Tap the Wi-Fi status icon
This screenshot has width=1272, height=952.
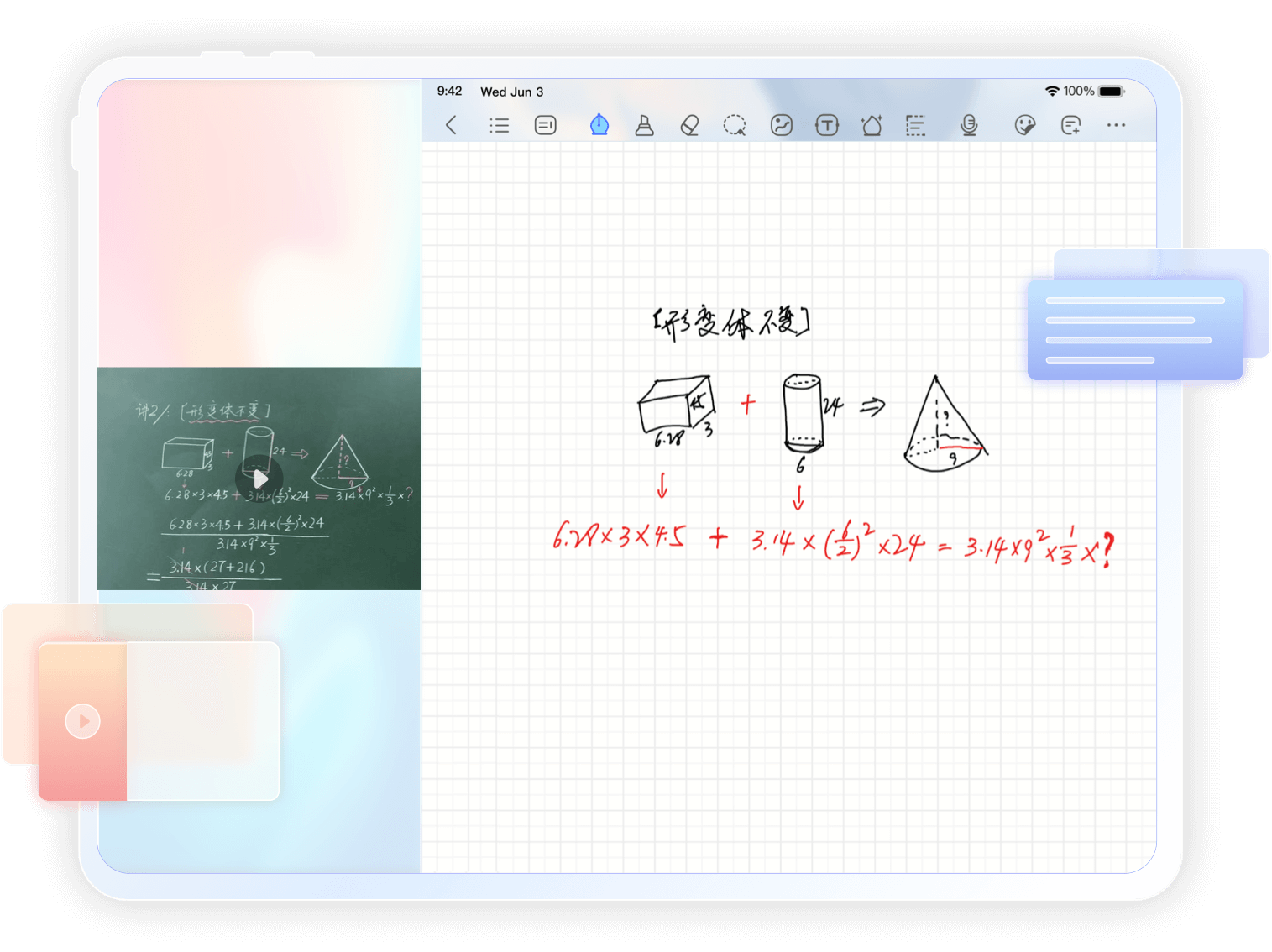(x=1051, y=91)
